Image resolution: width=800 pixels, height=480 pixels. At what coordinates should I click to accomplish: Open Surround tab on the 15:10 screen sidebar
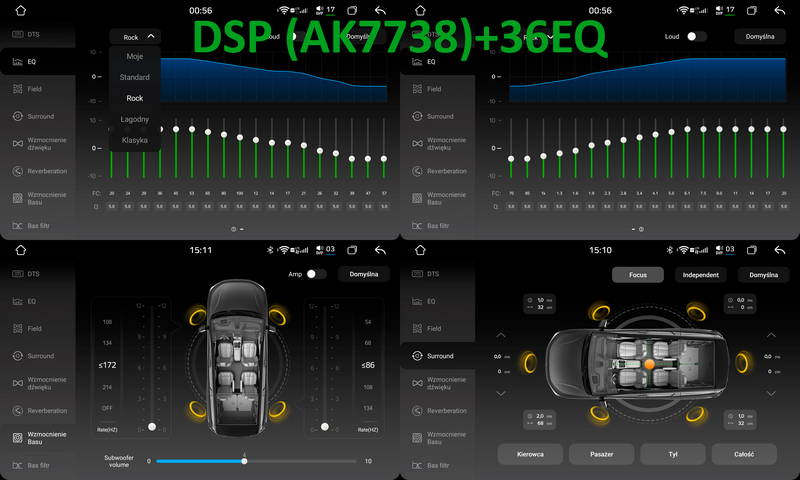point(438,356)
